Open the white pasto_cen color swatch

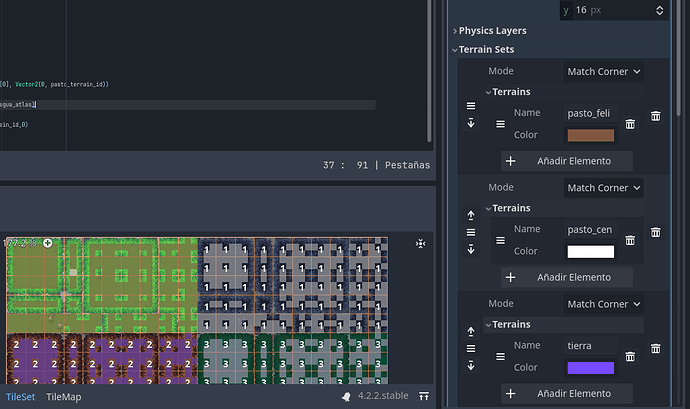tap(591, 251)
